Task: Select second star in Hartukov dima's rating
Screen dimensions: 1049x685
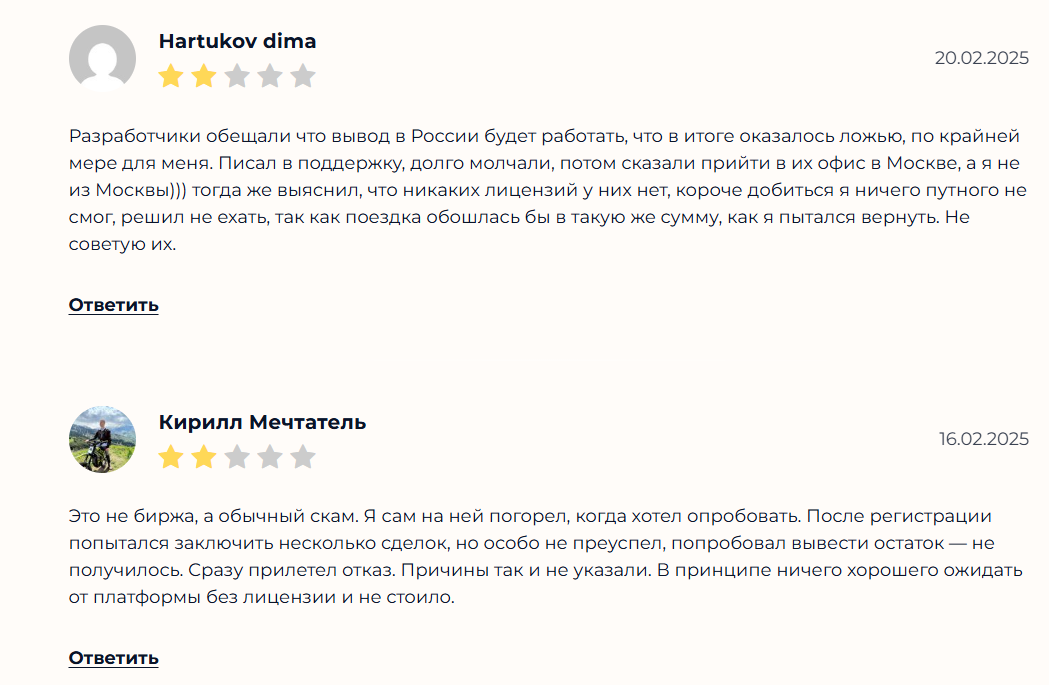Action: [204, 76]
